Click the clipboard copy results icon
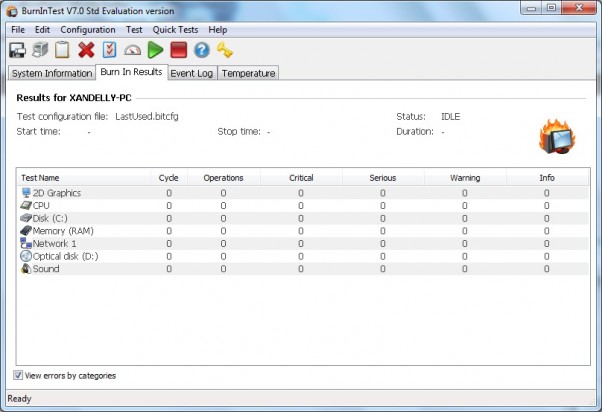The image size is (602, 412). click(x=63, y=50)
